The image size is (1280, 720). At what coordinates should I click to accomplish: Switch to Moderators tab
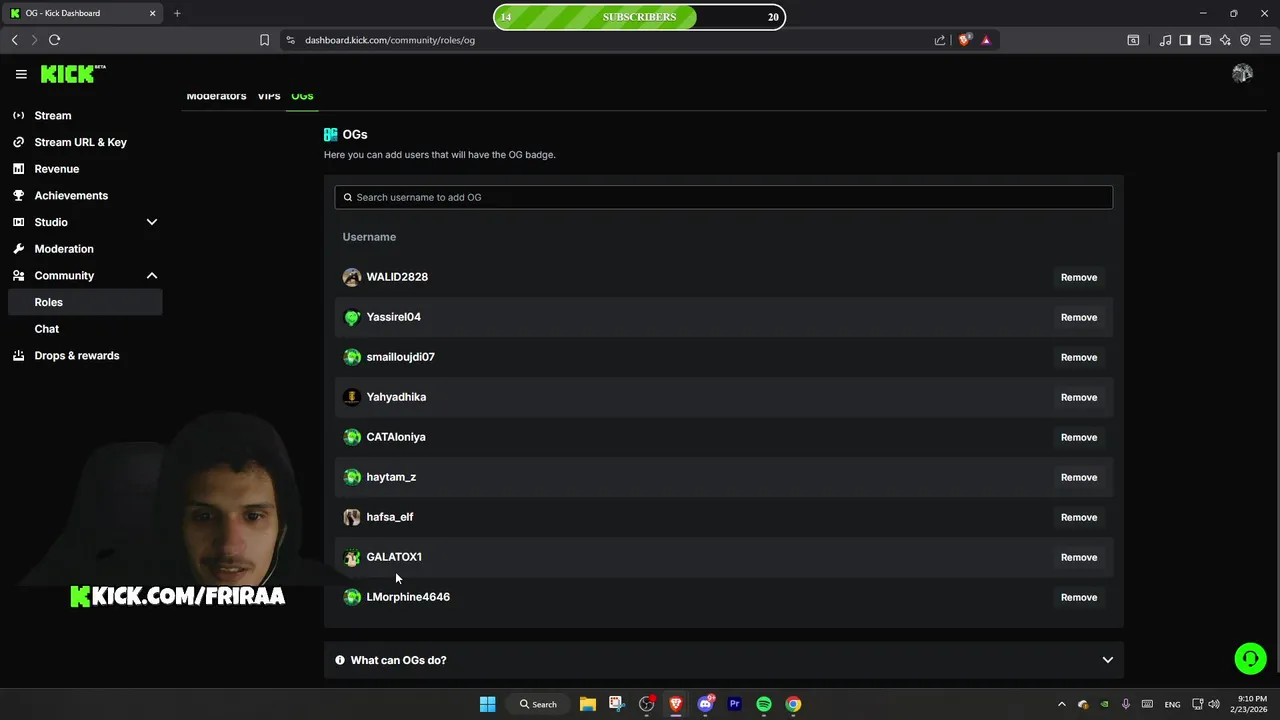(216, 96)
